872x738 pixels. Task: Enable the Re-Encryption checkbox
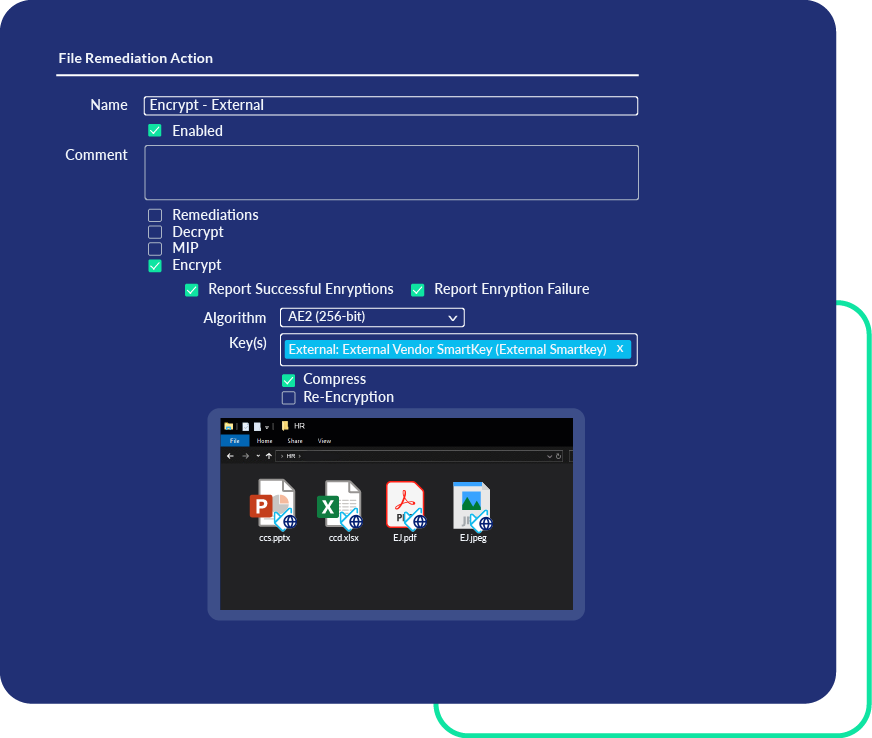(x=288, y=397)
